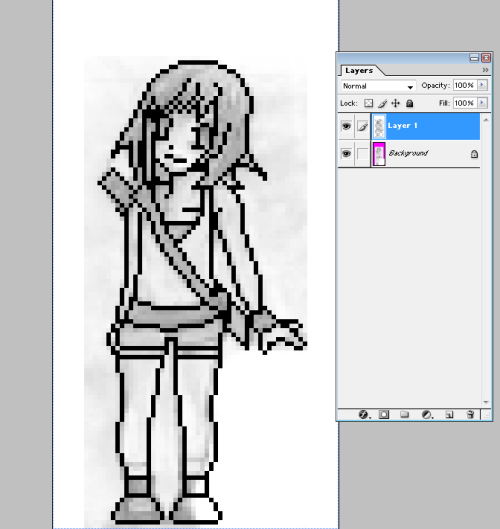Click the Opacity value field
The image size is (500, 529).
click(x=465, y=85)
